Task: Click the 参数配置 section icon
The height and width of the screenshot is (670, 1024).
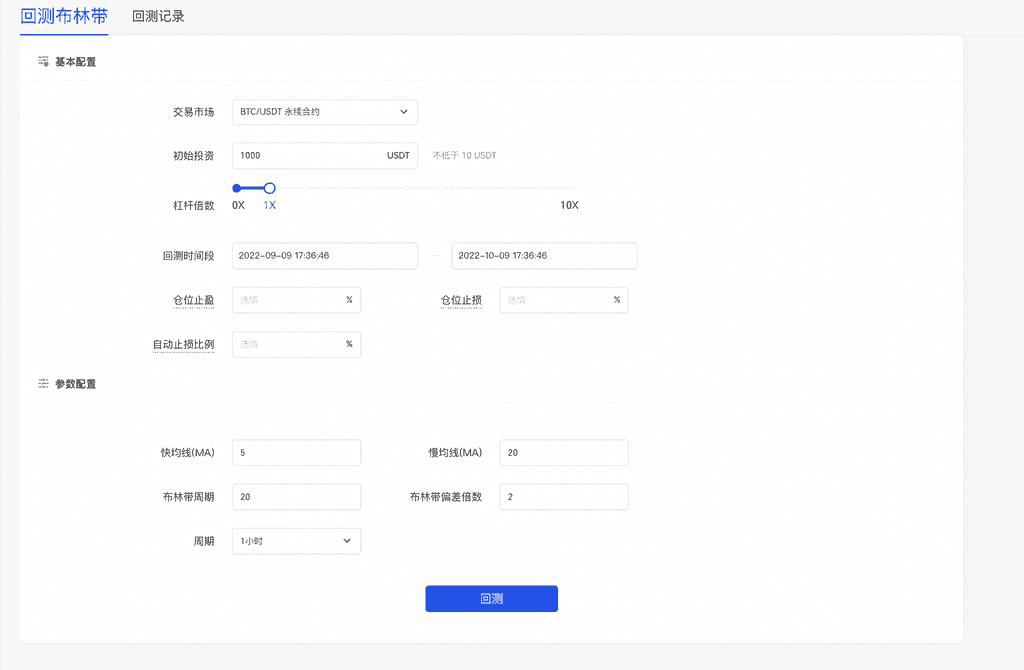Action: (43, 384)
